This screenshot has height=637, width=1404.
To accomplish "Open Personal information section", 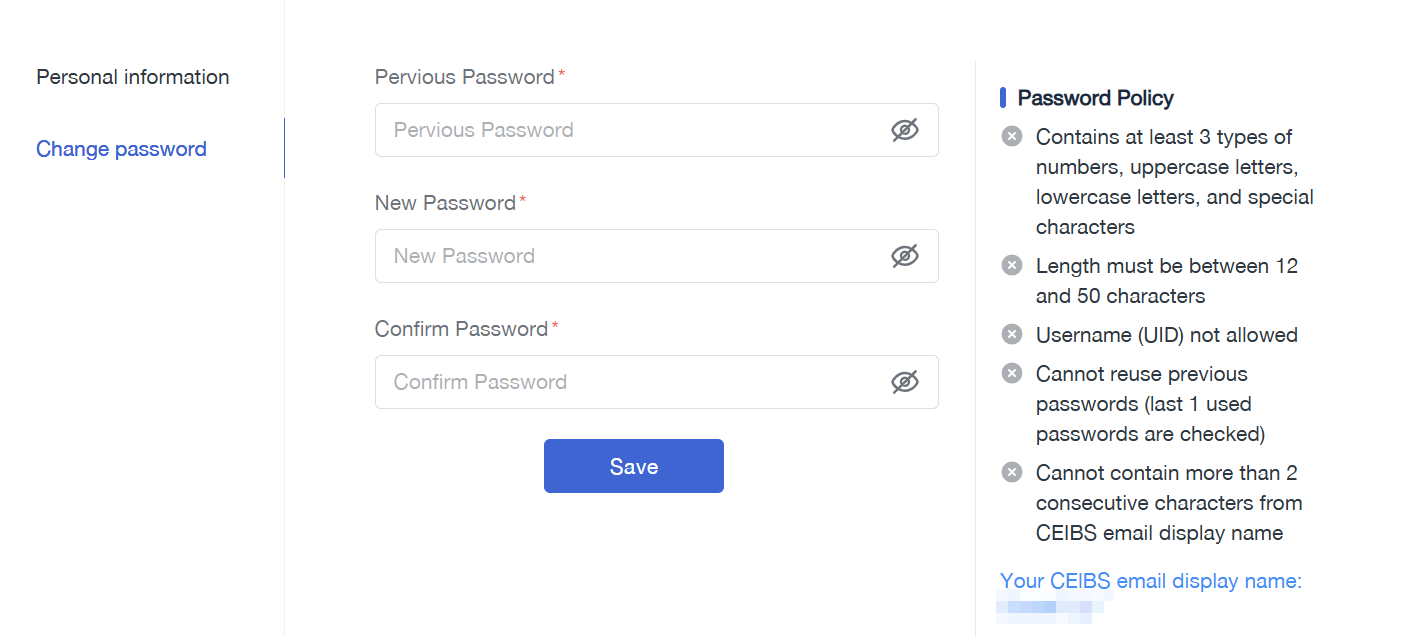I will click(x=133, y=77).
